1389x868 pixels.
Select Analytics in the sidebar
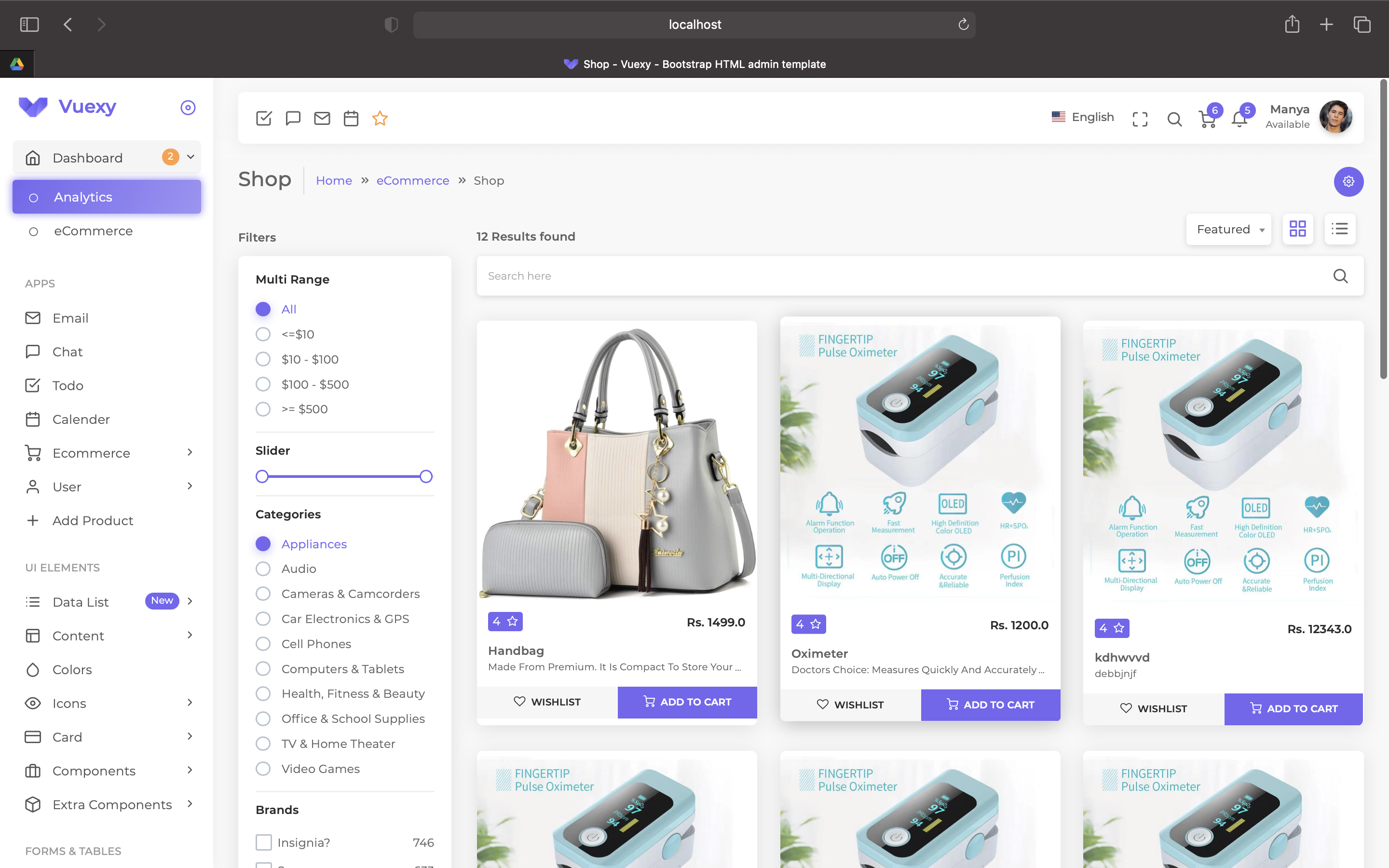[x=82, y=197]
